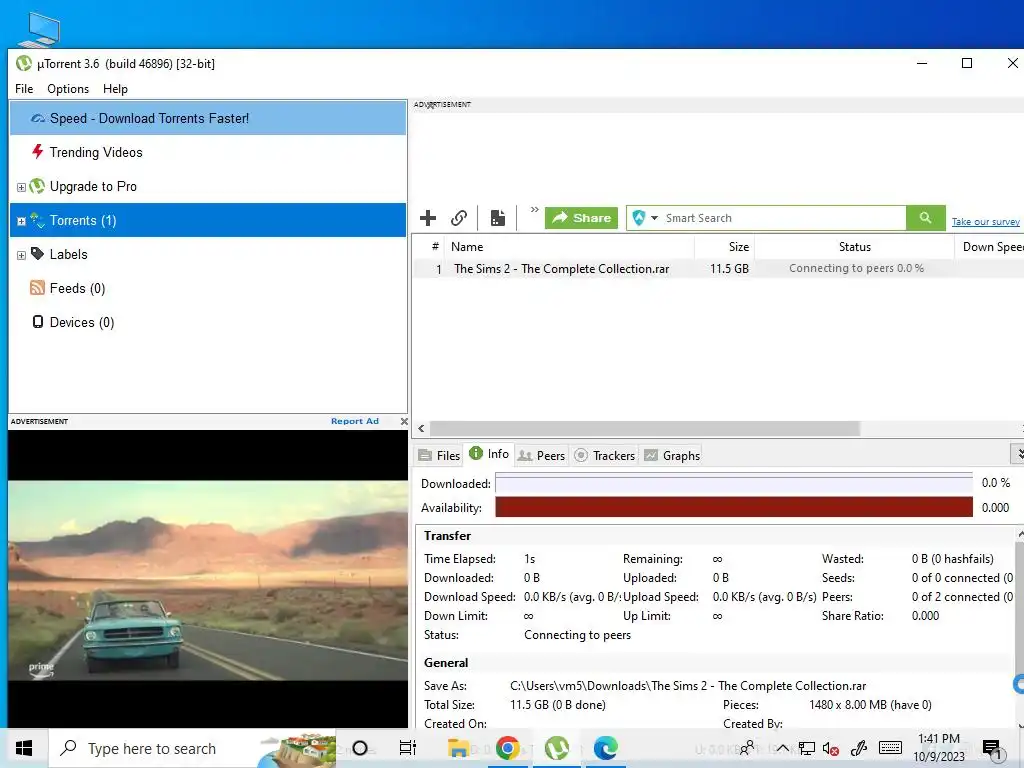Click the red Availability bar

tap(733, 507)
